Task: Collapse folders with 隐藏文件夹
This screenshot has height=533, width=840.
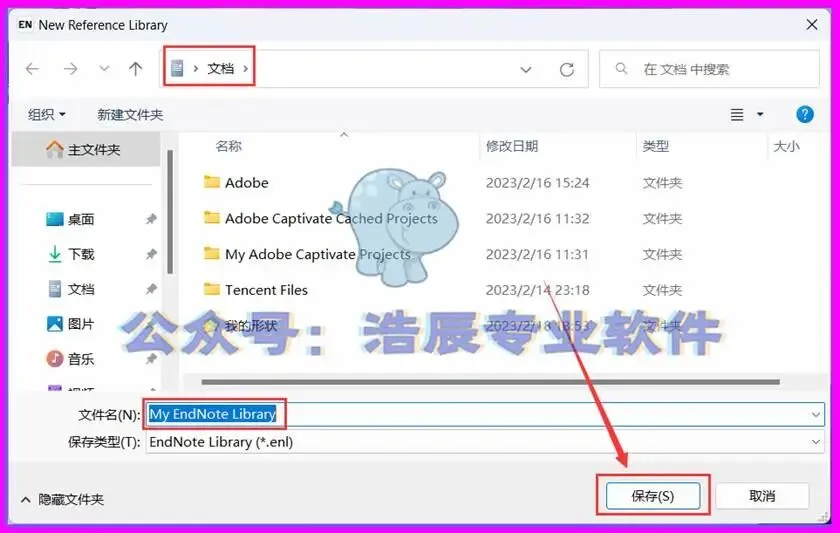Action: [62, 499]
